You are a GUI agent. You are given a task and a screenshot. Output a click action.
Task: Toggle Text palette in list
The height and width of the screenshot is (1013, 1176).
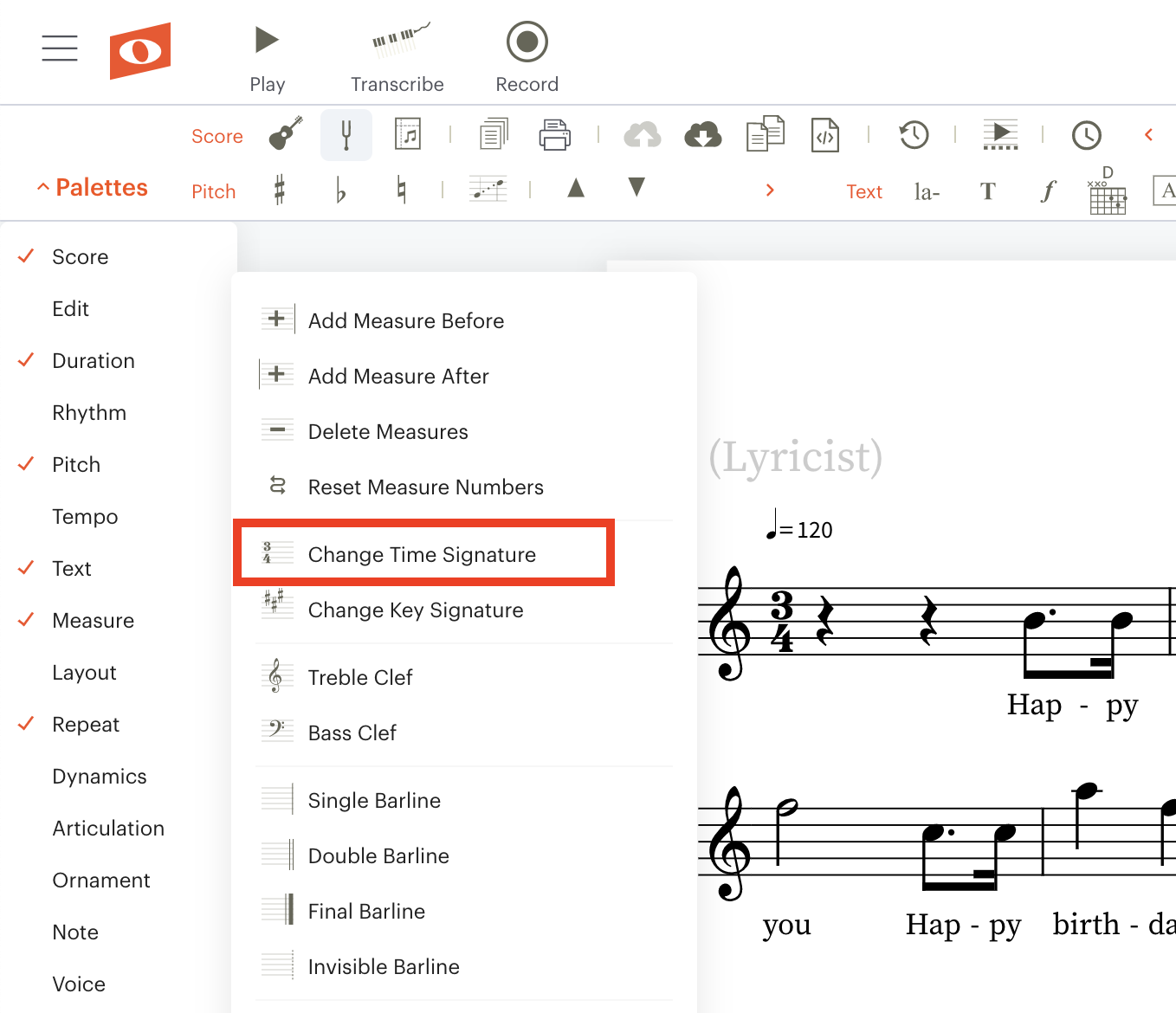[72, 569]
